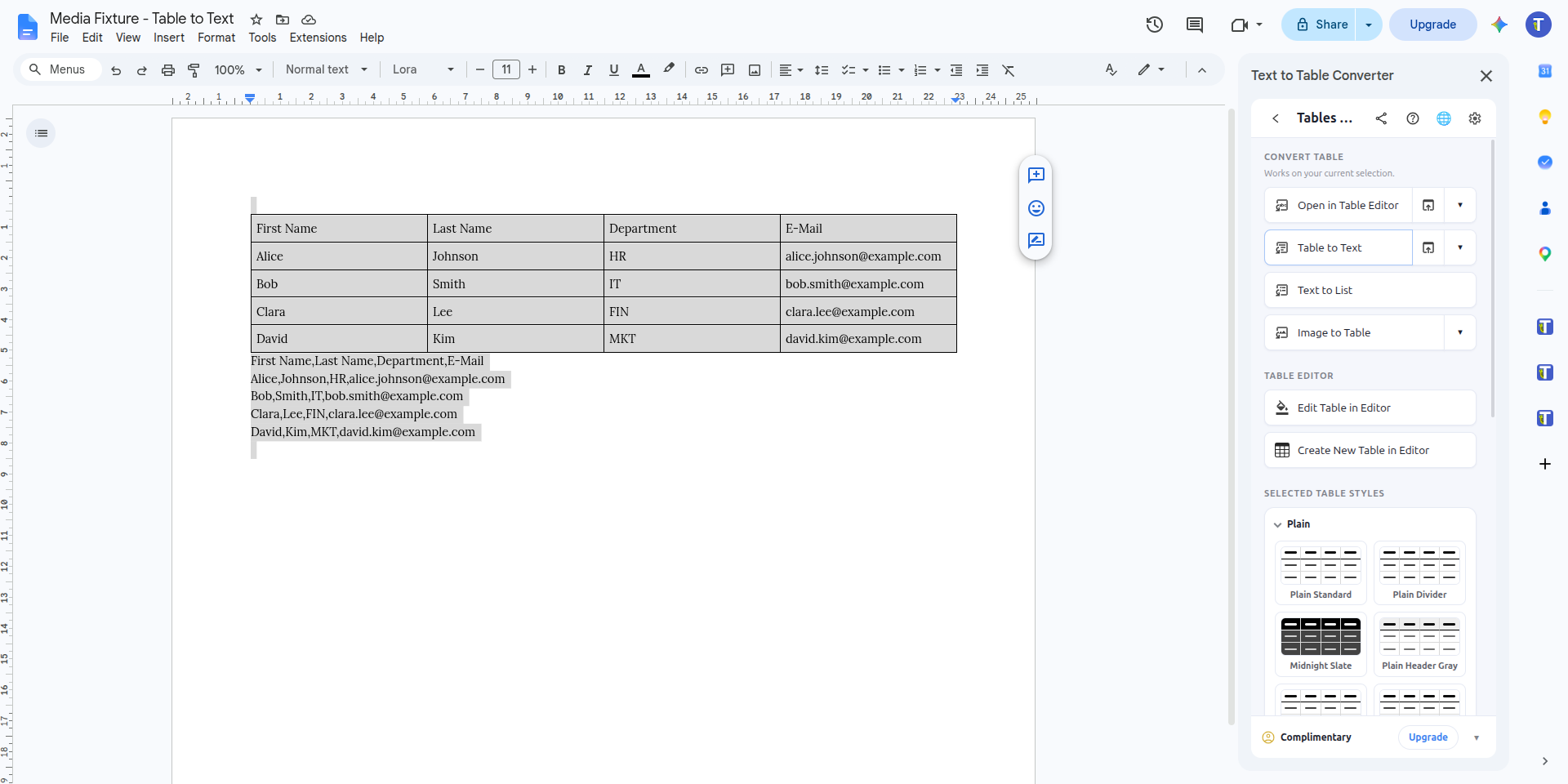Click Text to List button
1568x784 pixels.
1370,290
